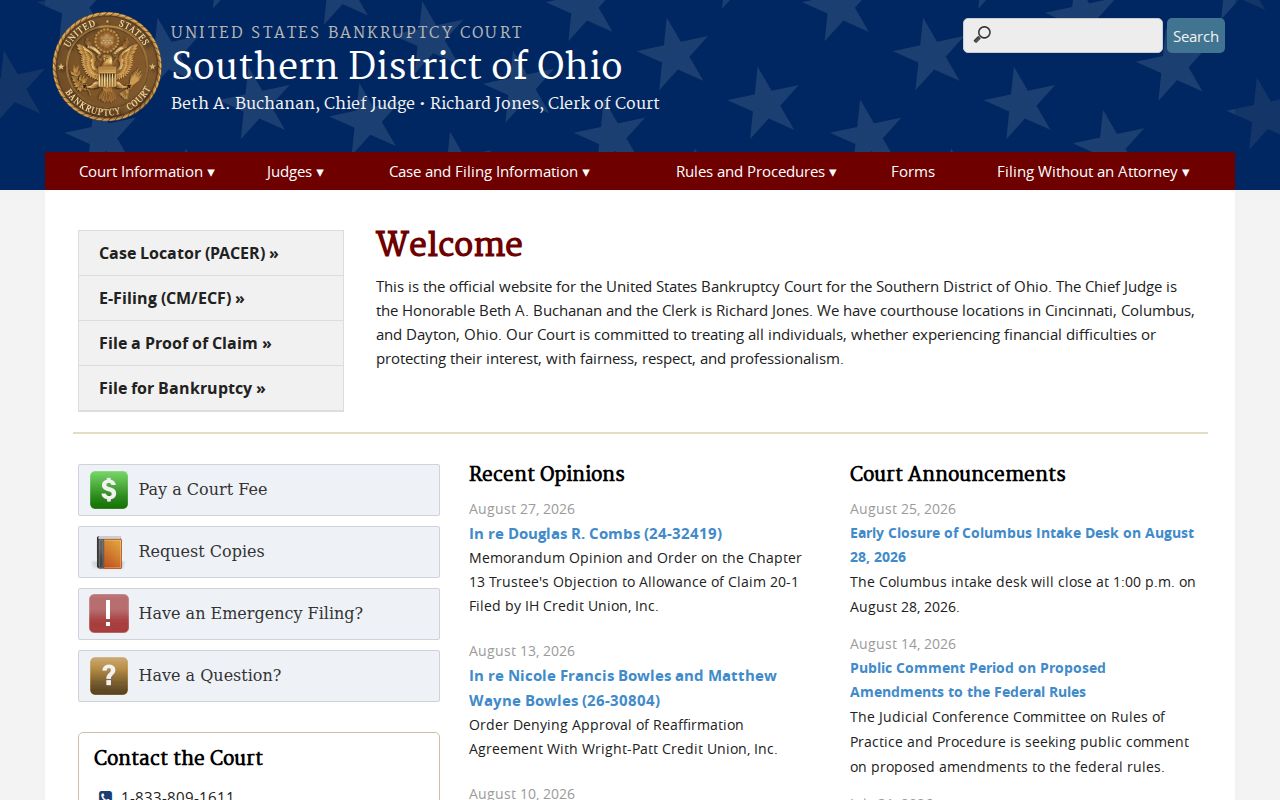1280x800 pixels.
Task: Focus the site search text field
Action: (1063, 35)
